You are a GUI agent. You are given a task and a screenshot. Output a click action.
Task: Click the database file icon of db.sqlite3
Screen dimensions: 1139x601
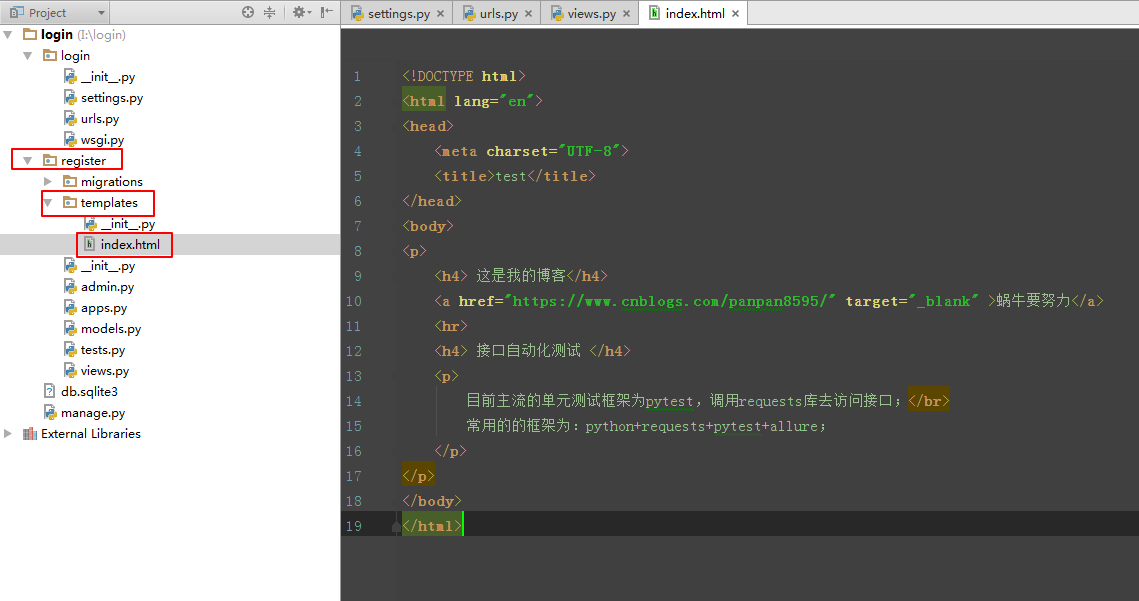pos(49,392)
